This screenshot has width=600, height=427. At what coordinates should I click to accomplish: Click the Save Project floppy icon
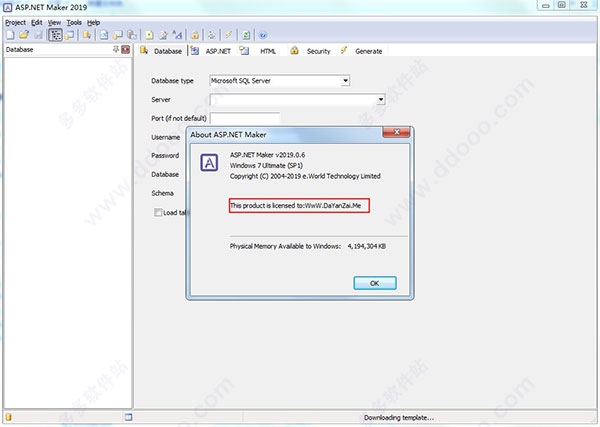click(x=38, y=35)
